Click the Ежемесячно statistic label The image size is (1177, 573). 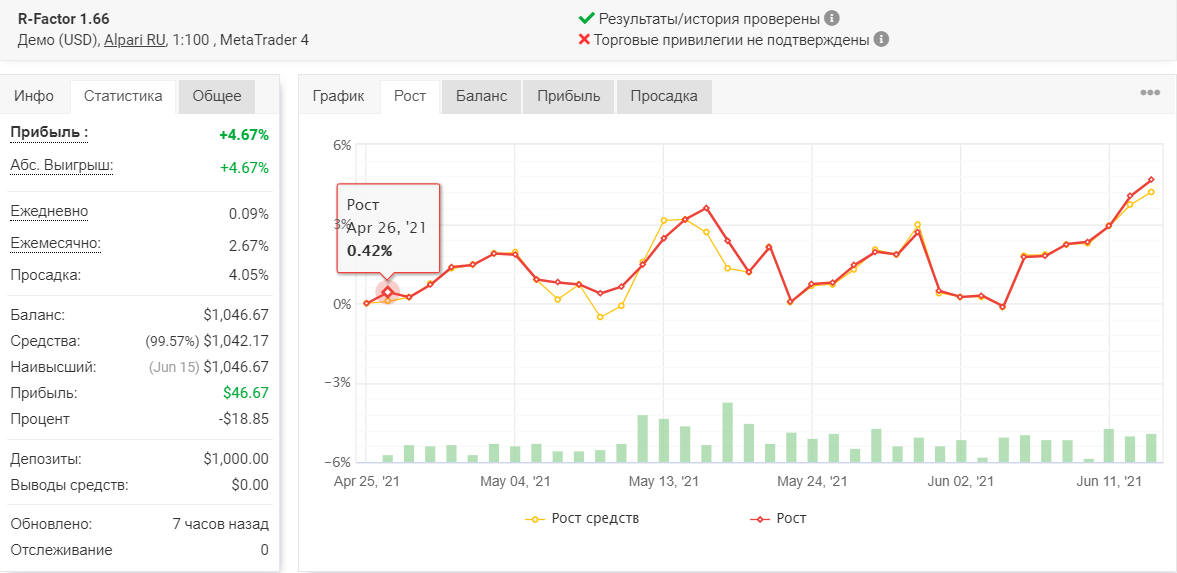[56, 244]
